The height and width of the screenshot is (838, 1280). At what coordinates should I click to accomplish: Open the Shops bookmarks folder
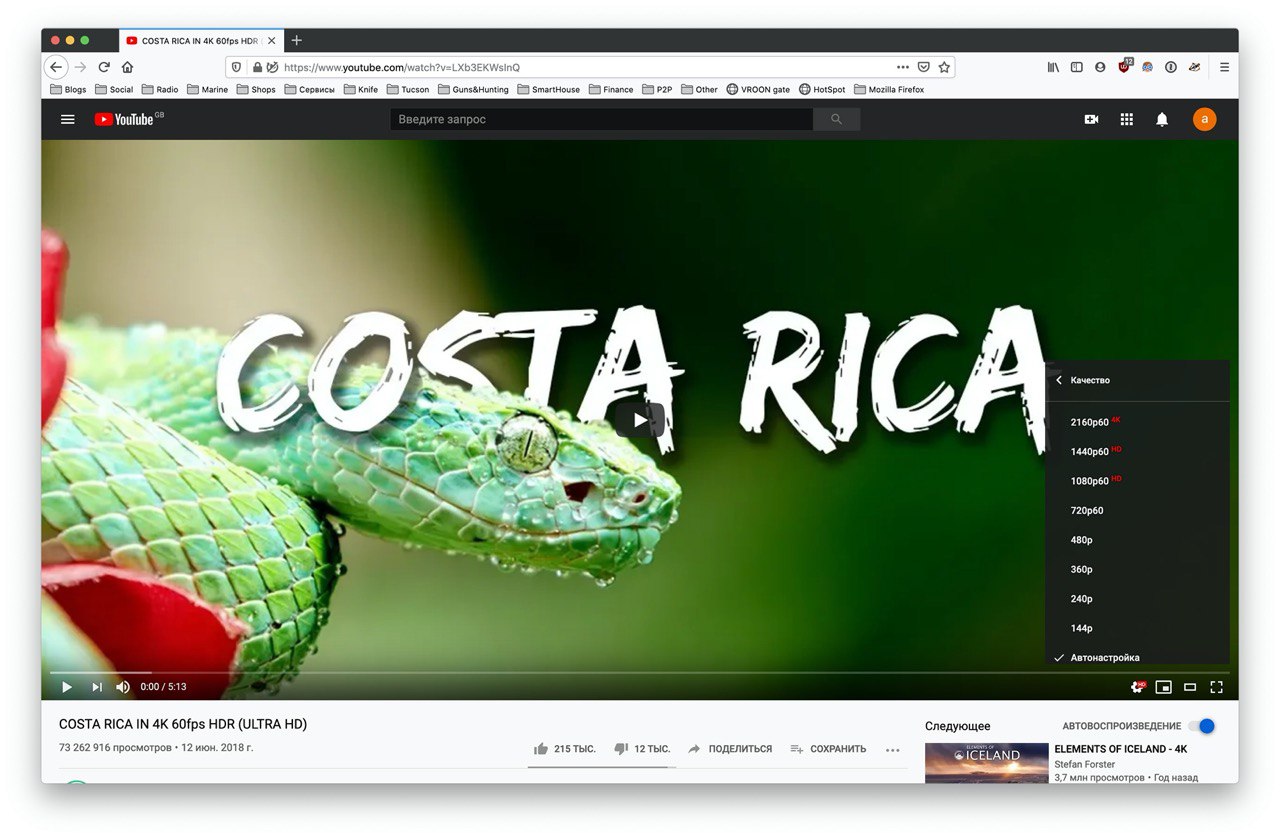click(x=256, y=89)
